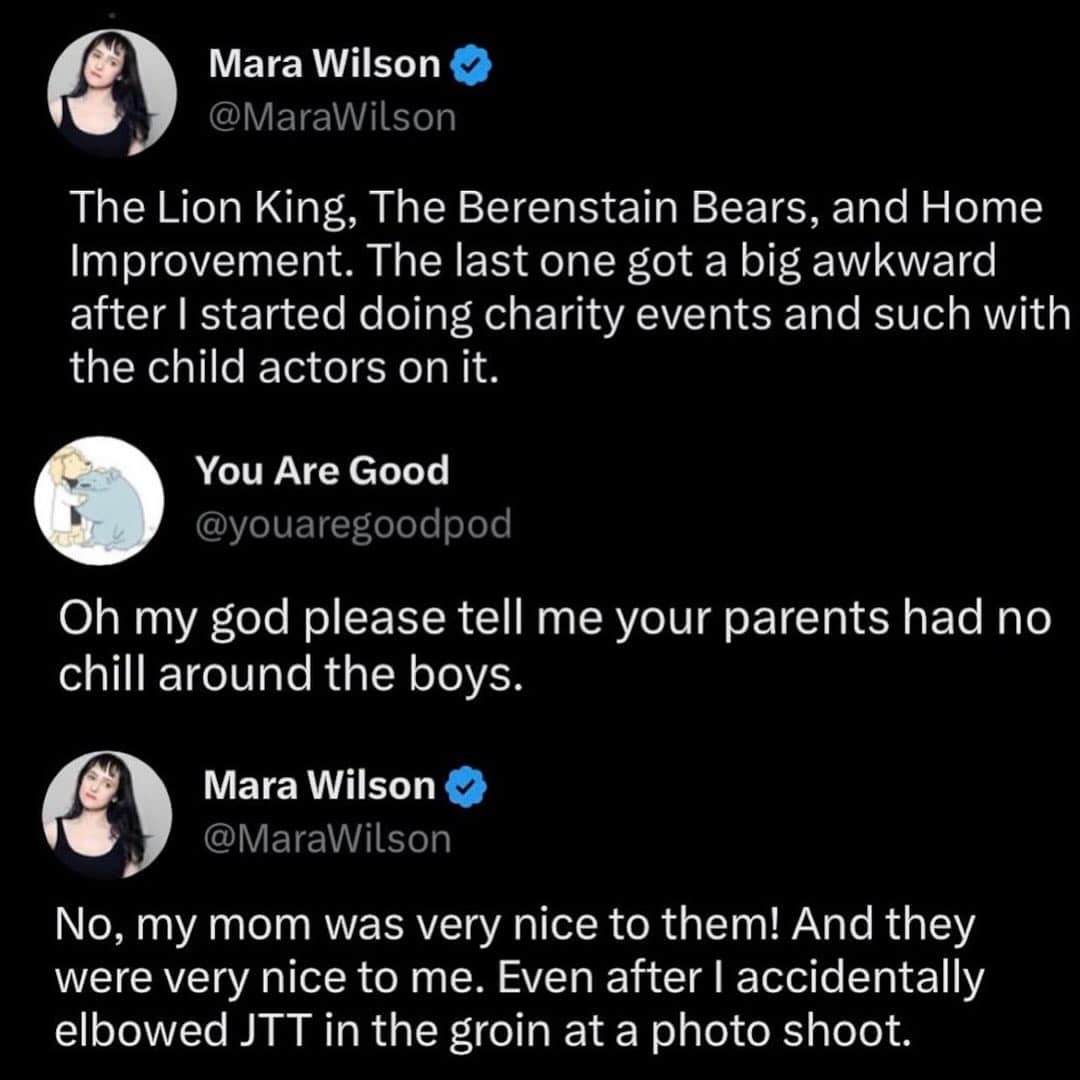Click the verified badge on the last reply
Screen dimensions: 1080x1080
pos(460,788)
